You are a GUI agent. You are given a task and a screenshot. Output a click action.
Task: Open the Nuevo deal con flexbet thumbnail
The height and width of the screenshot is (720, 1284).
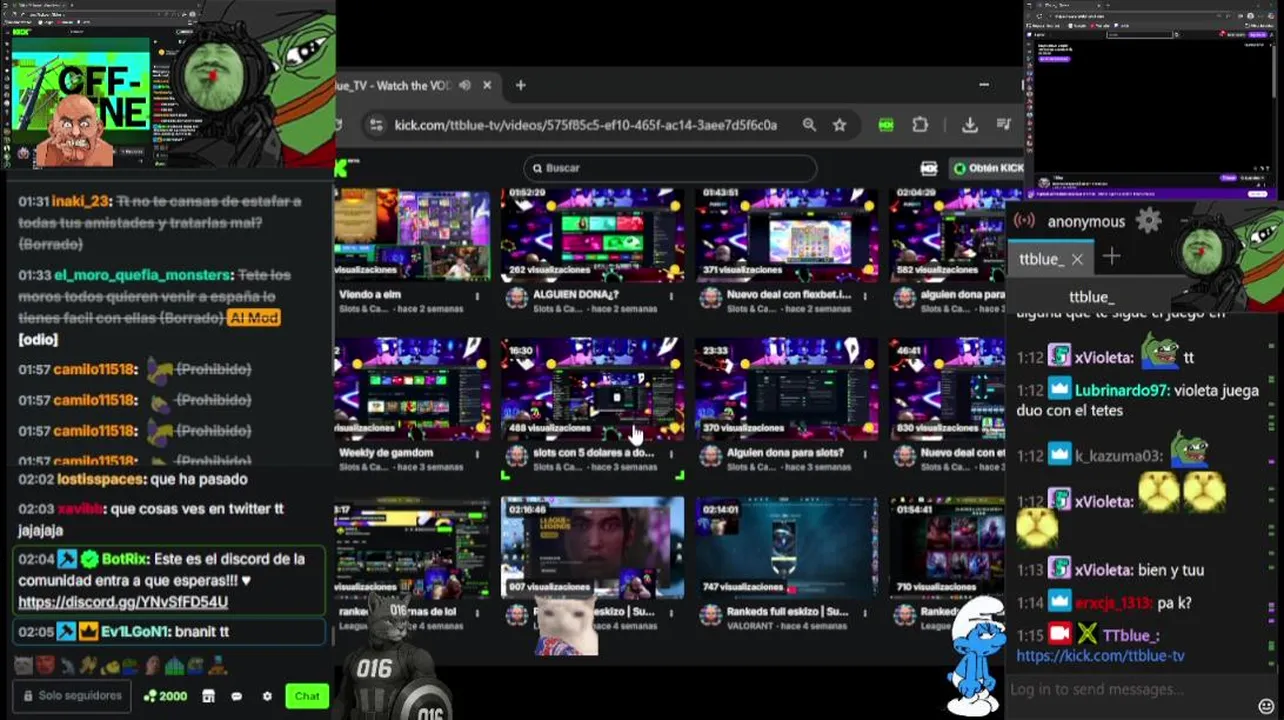point(787,236)
